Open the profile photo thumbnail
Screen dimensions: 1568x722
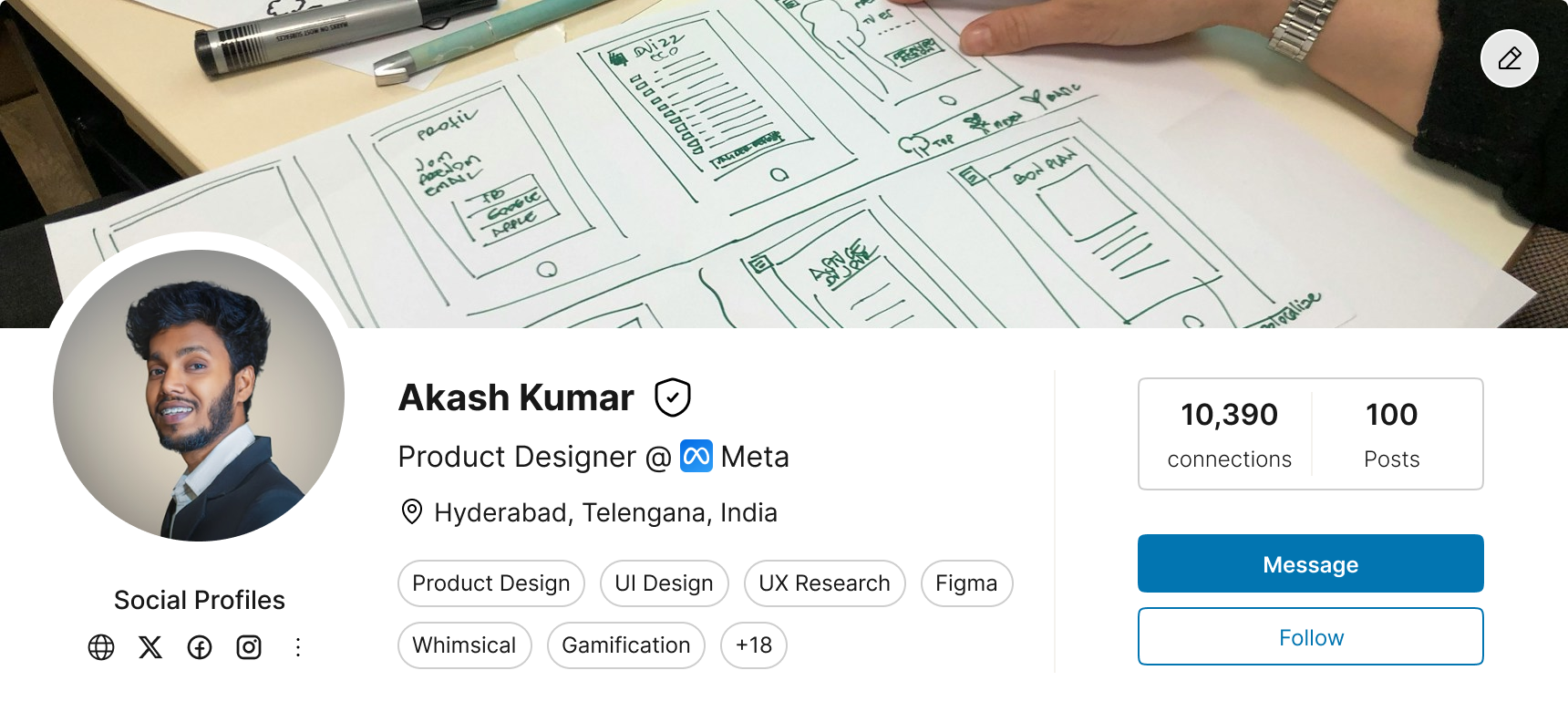pyautogui.click(x=199, y=396)
